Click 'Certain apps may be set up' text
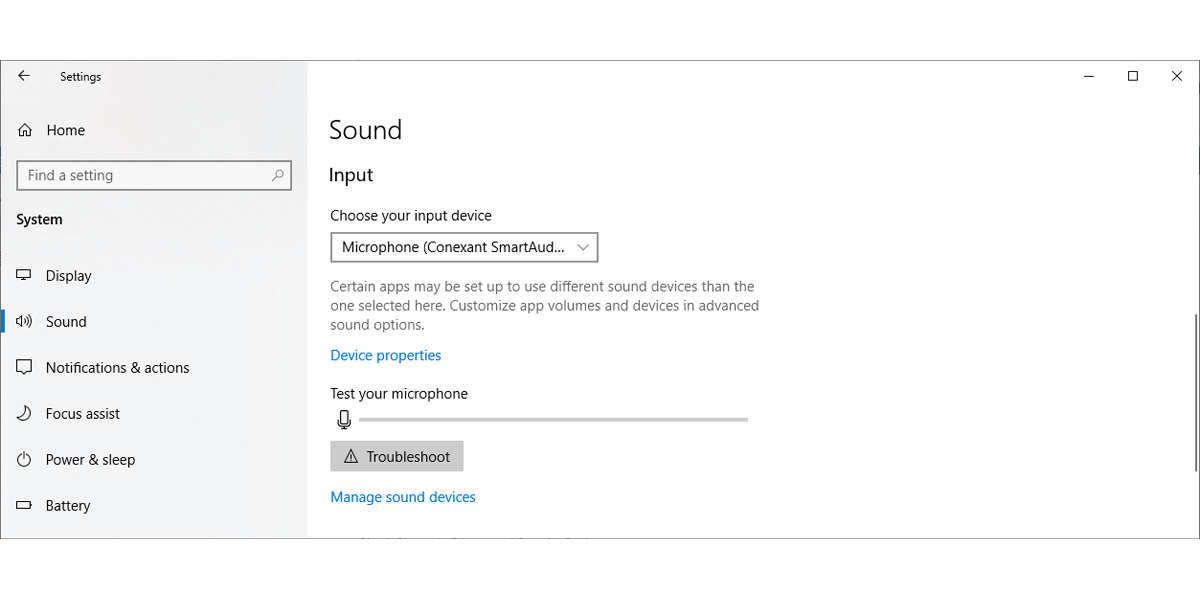The image size is (1200, 600). [x=545, y=306]
